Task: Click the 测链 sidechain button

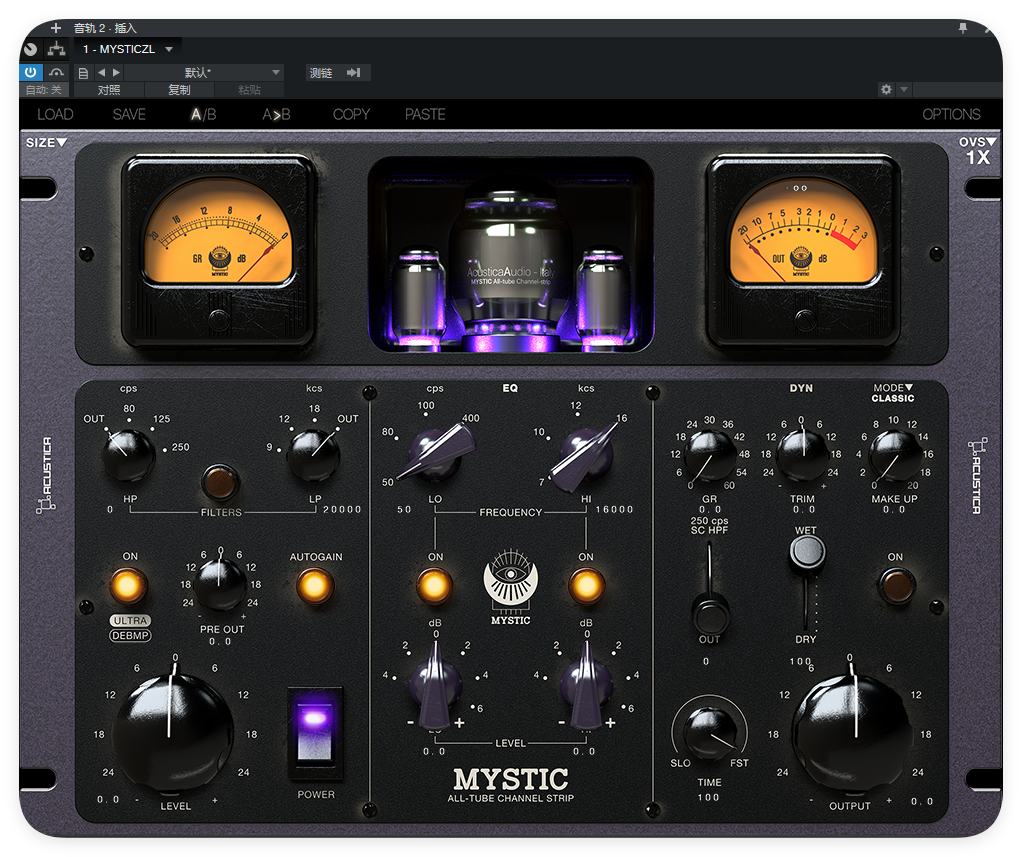Action: [x=321, y=72]
